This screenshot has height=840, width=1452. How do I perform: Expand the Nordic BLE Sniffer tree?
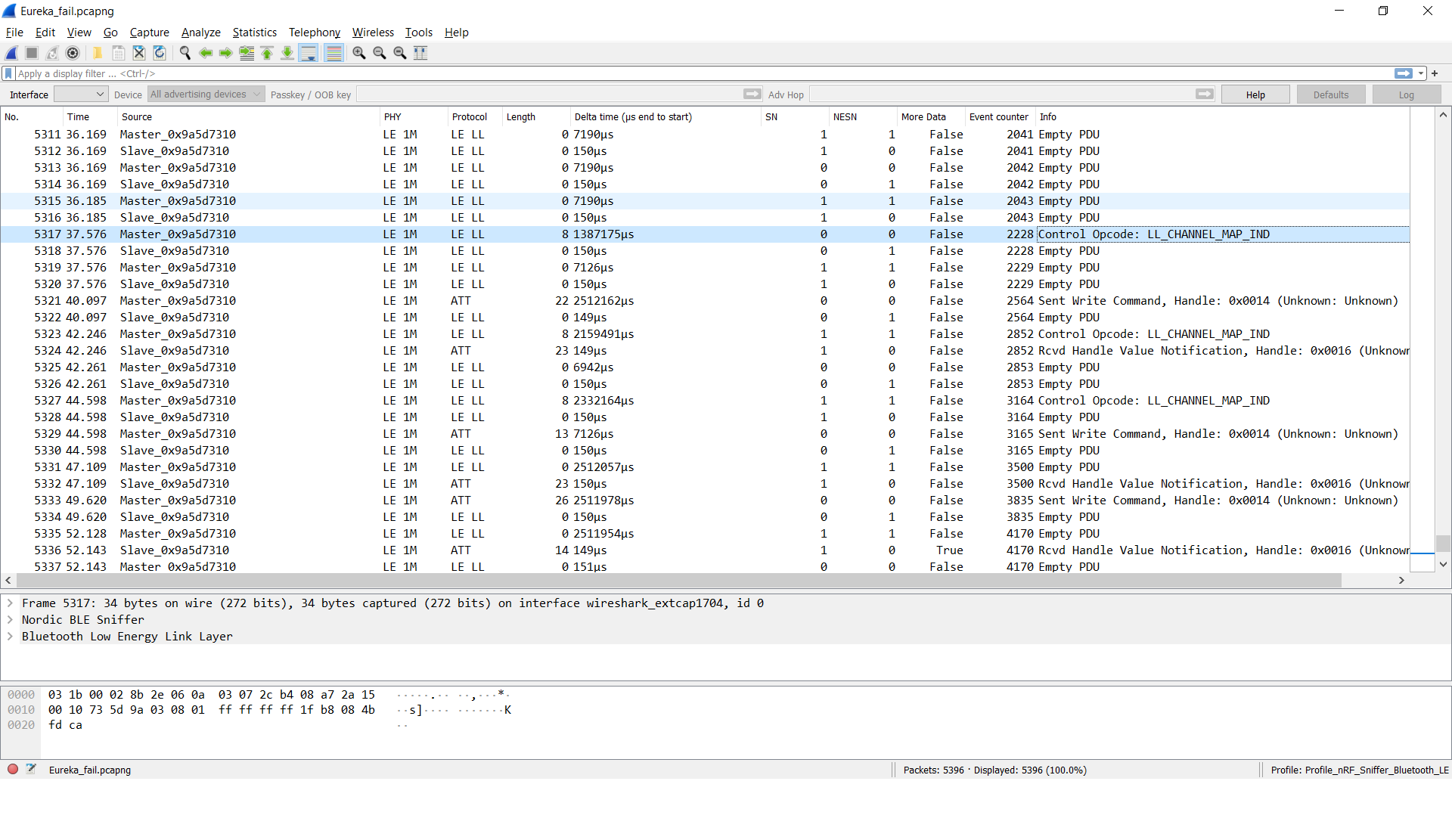11,620
